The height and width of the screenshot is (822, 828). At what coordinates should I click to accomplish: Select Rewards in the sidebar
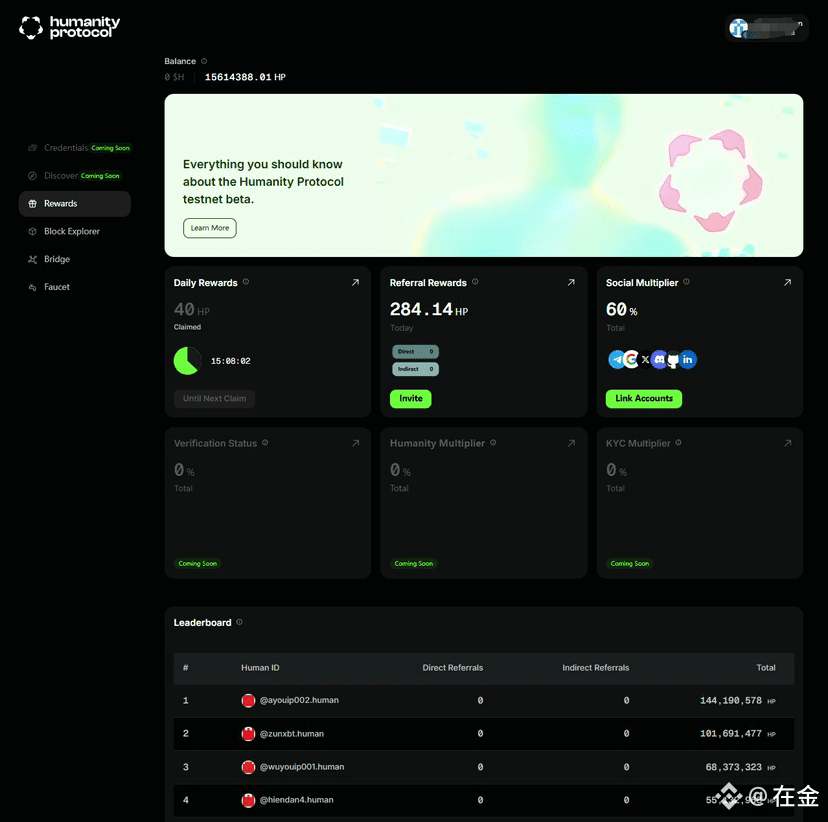(74, 204)
